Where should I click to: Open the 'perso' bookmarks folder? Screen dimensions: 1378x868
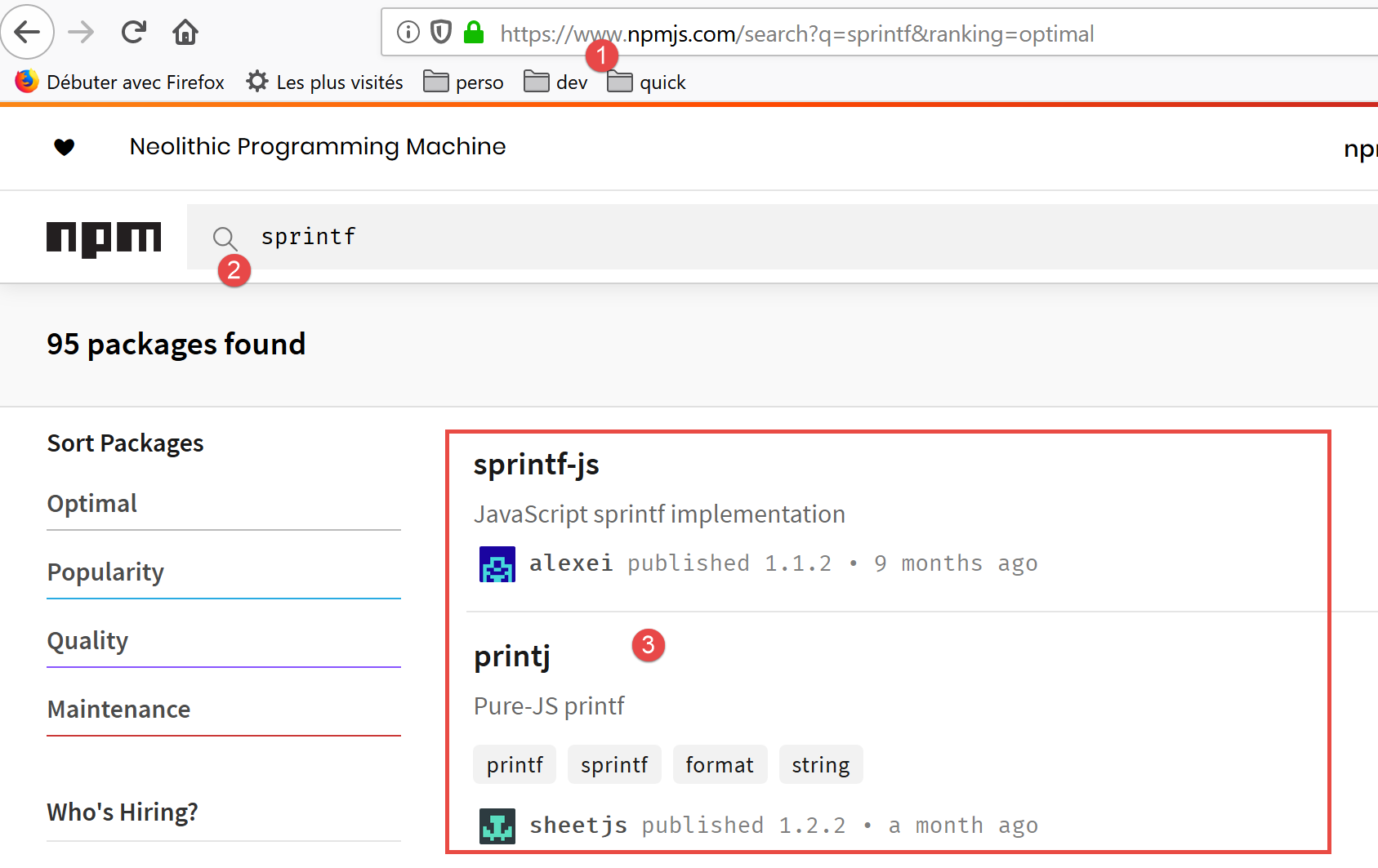[x=464, y=82]
